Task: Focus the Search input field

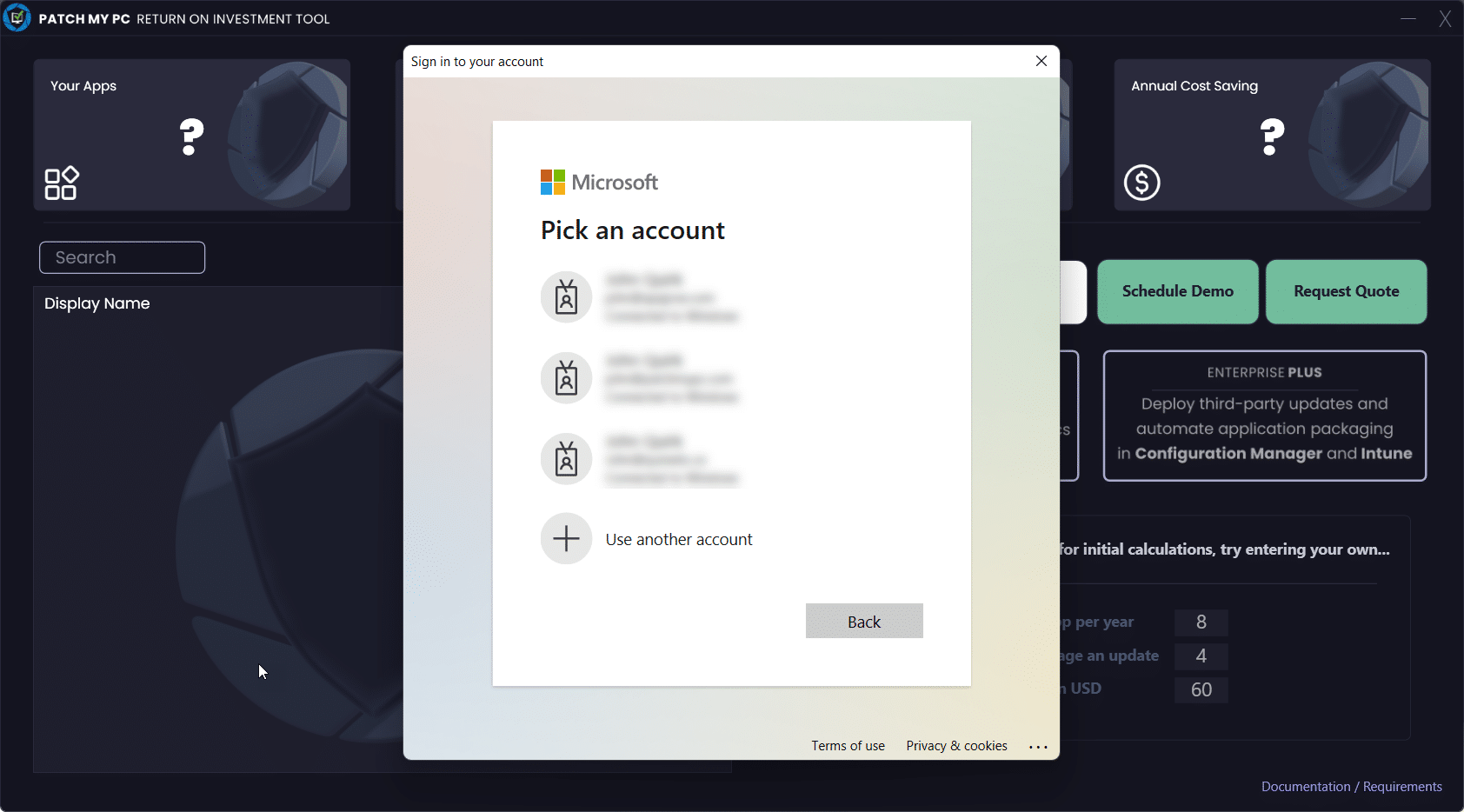Action: (x=123, y=257)
